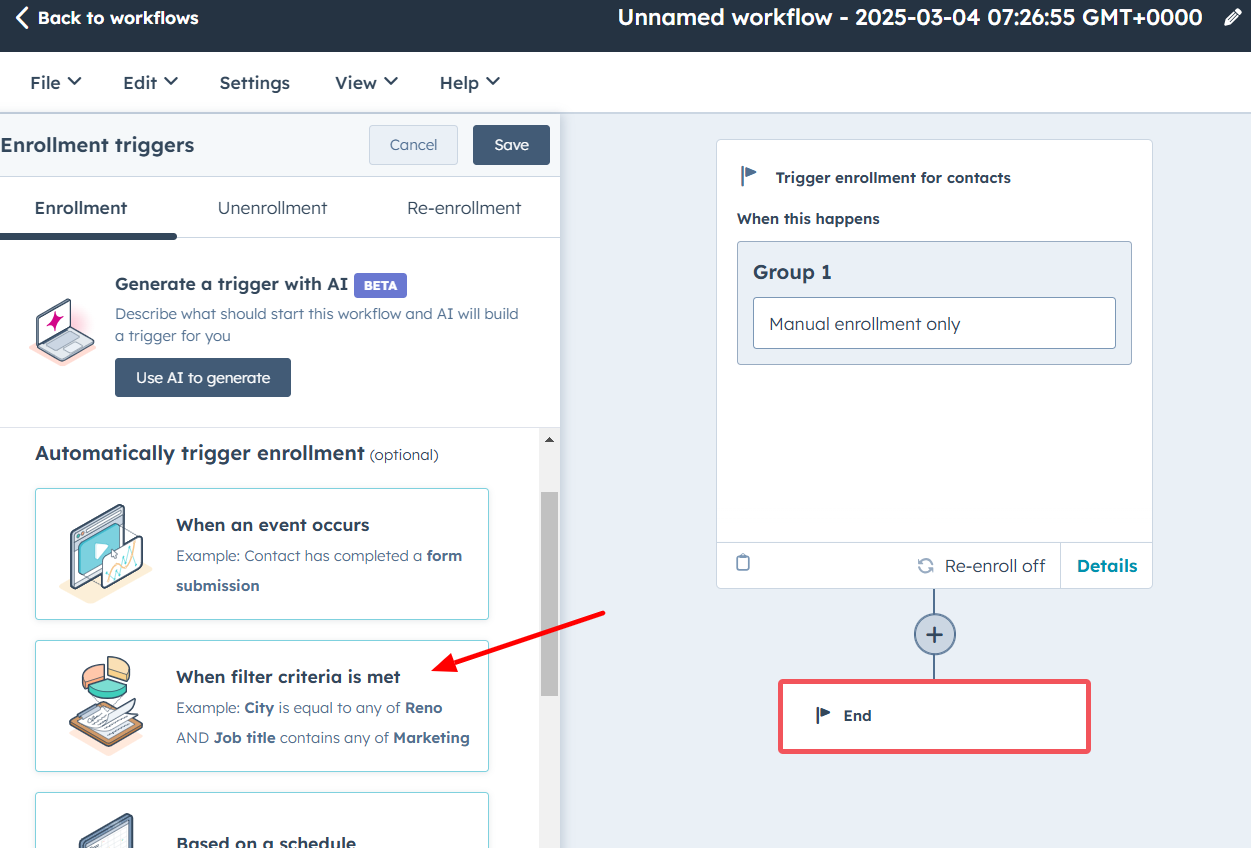
Task: Expand the View dropdown menu
Action: (x=366, y=82)
